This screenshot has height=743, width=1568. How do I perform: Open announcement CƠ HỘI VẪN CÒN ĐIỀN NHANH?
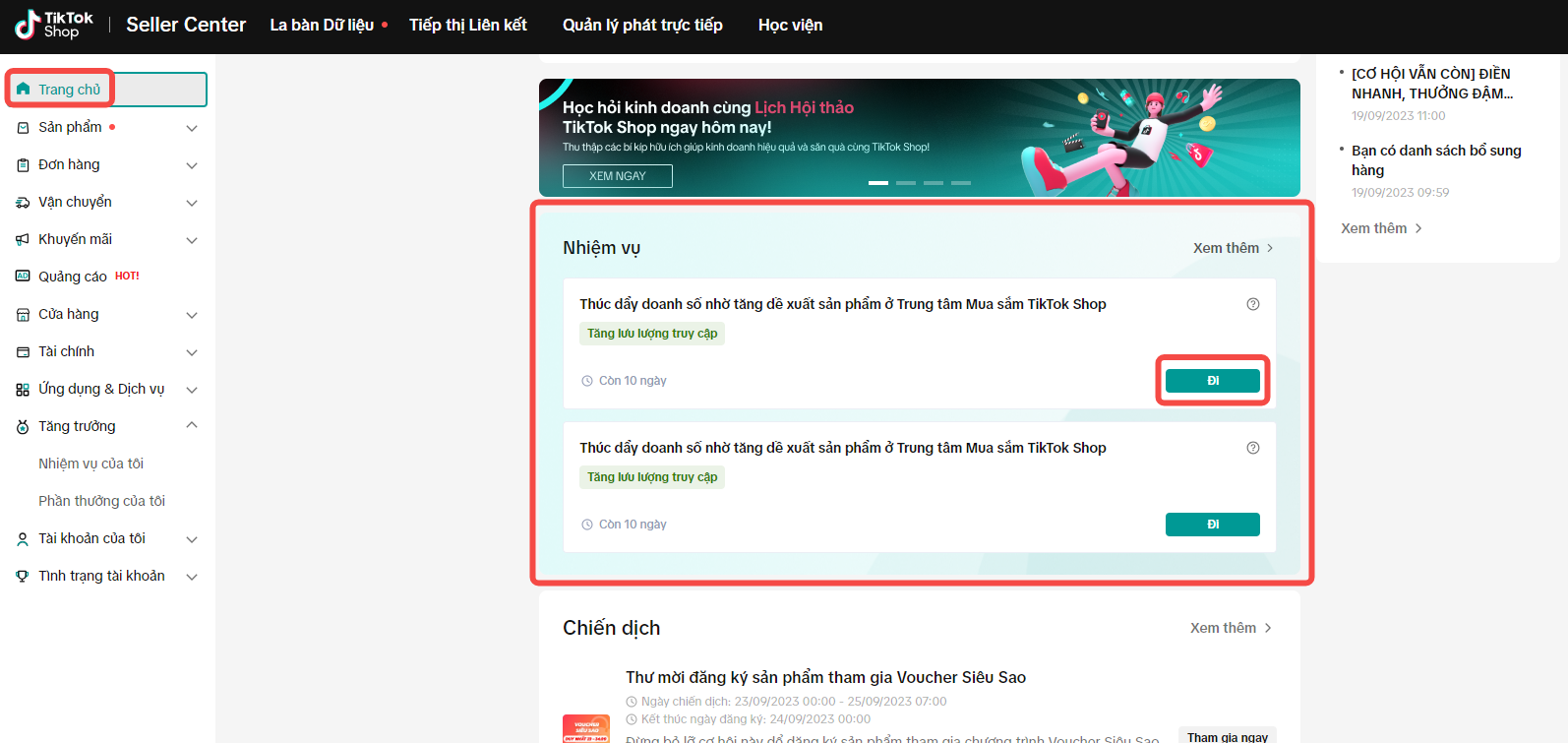click(x=1432, y=84)
